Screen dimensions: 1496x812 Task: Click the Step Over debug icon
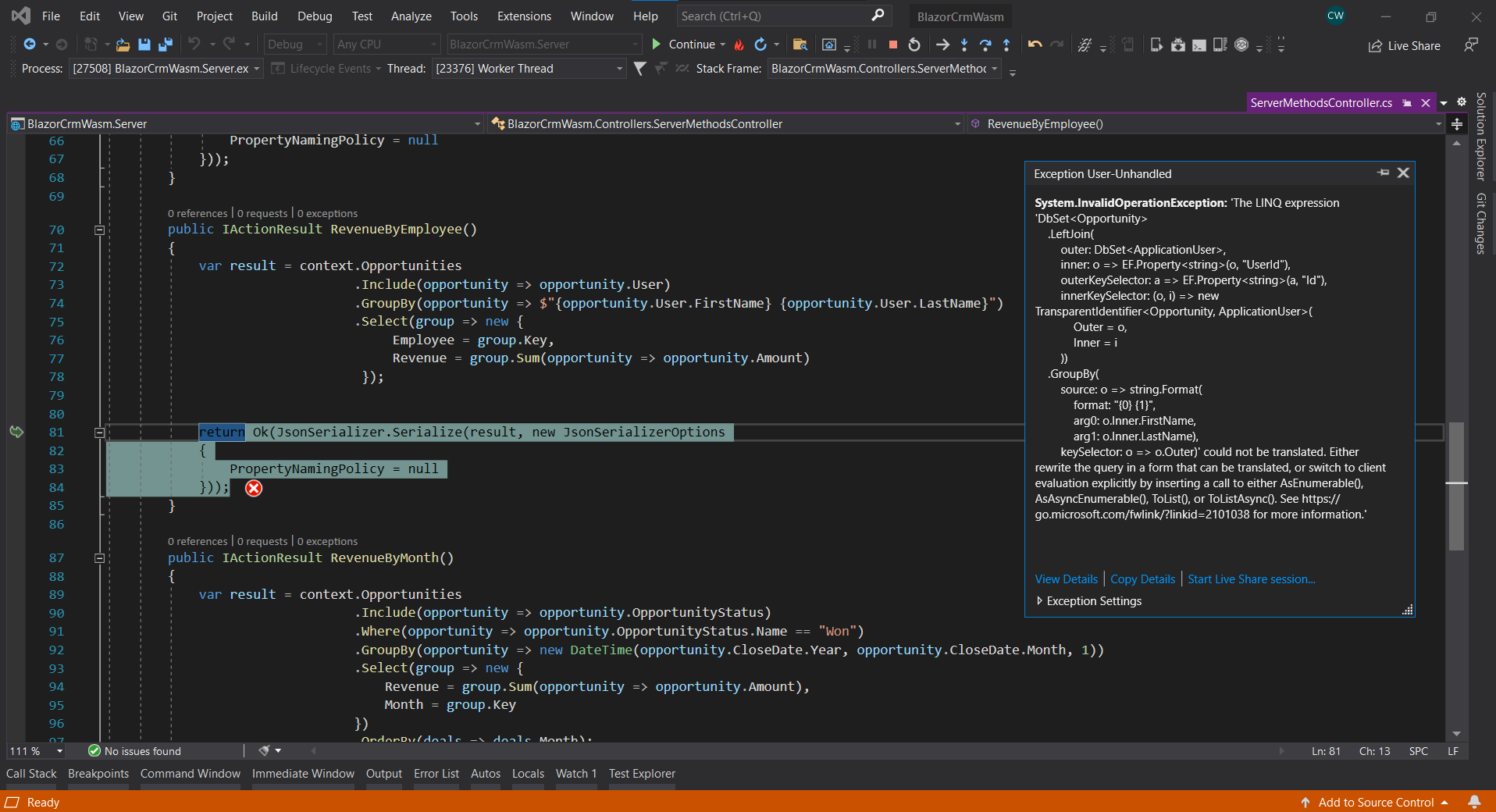pos(986,45)
